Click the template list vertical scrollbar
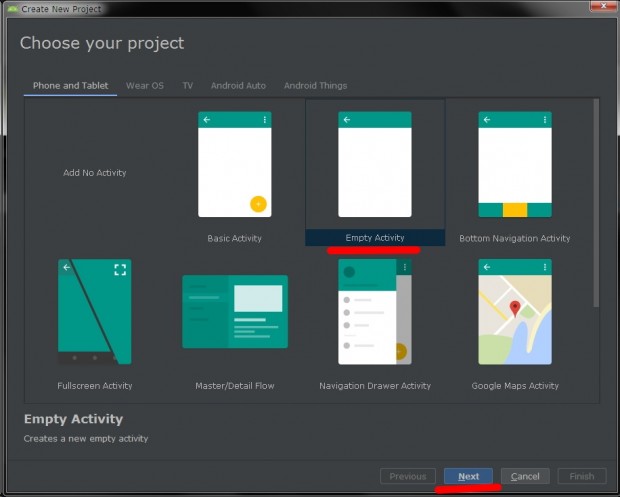The width and height of the screenshot is (620, 497). point(596,200)
